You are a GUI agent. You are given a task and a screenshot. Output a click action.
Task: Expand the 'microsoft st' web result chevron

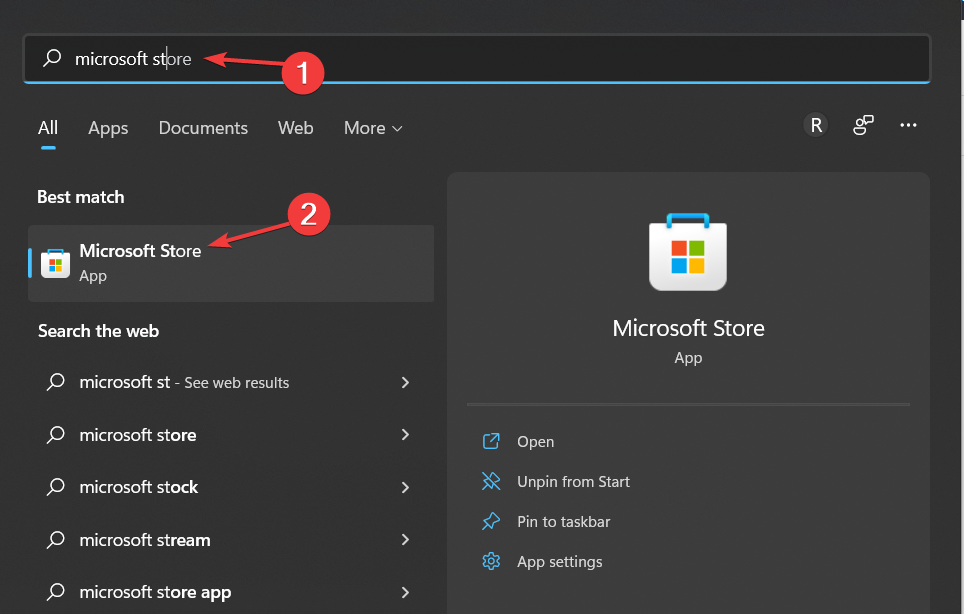point(405,382)
